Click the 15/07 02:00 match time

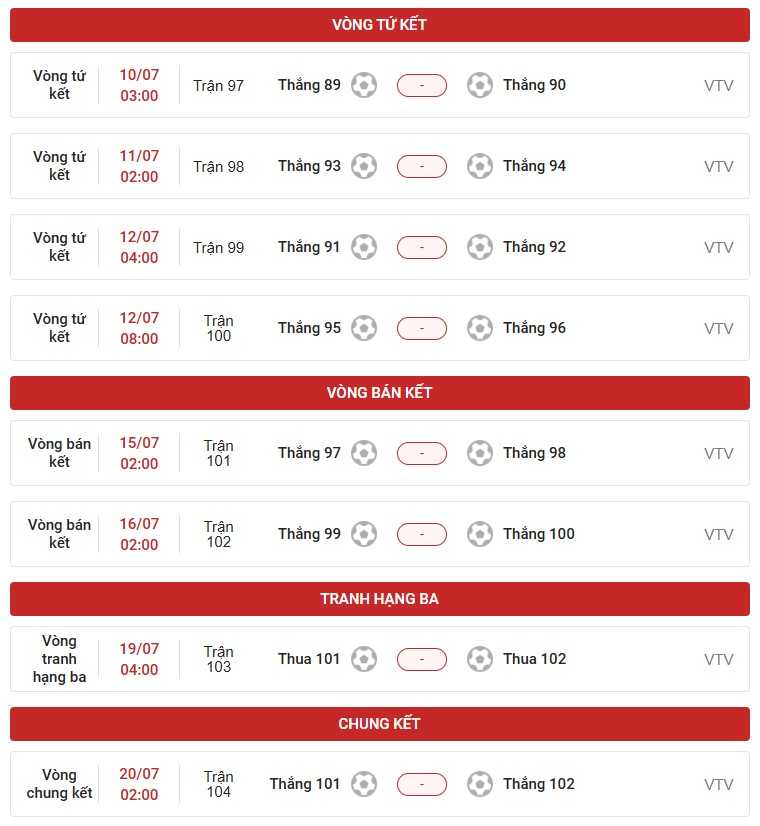[139, 453]
